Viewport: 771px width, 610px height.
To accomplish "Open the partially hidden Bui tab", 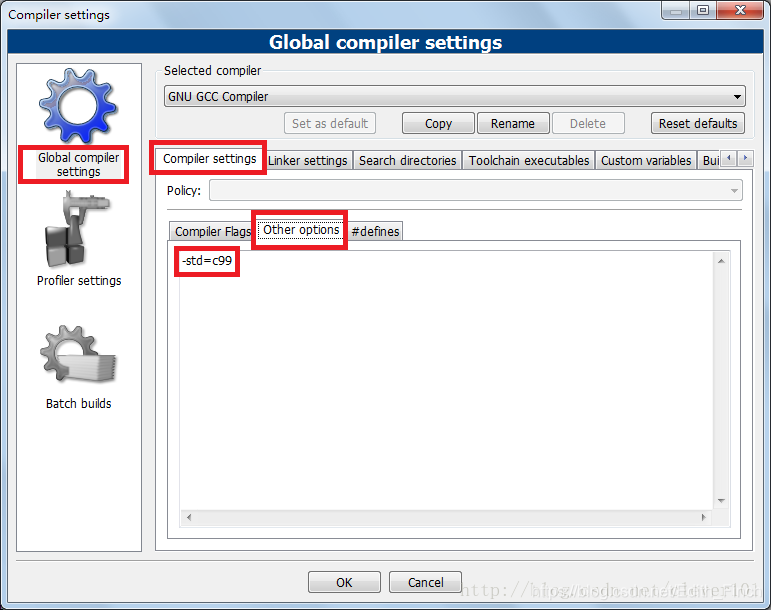I will click(710, 161).
